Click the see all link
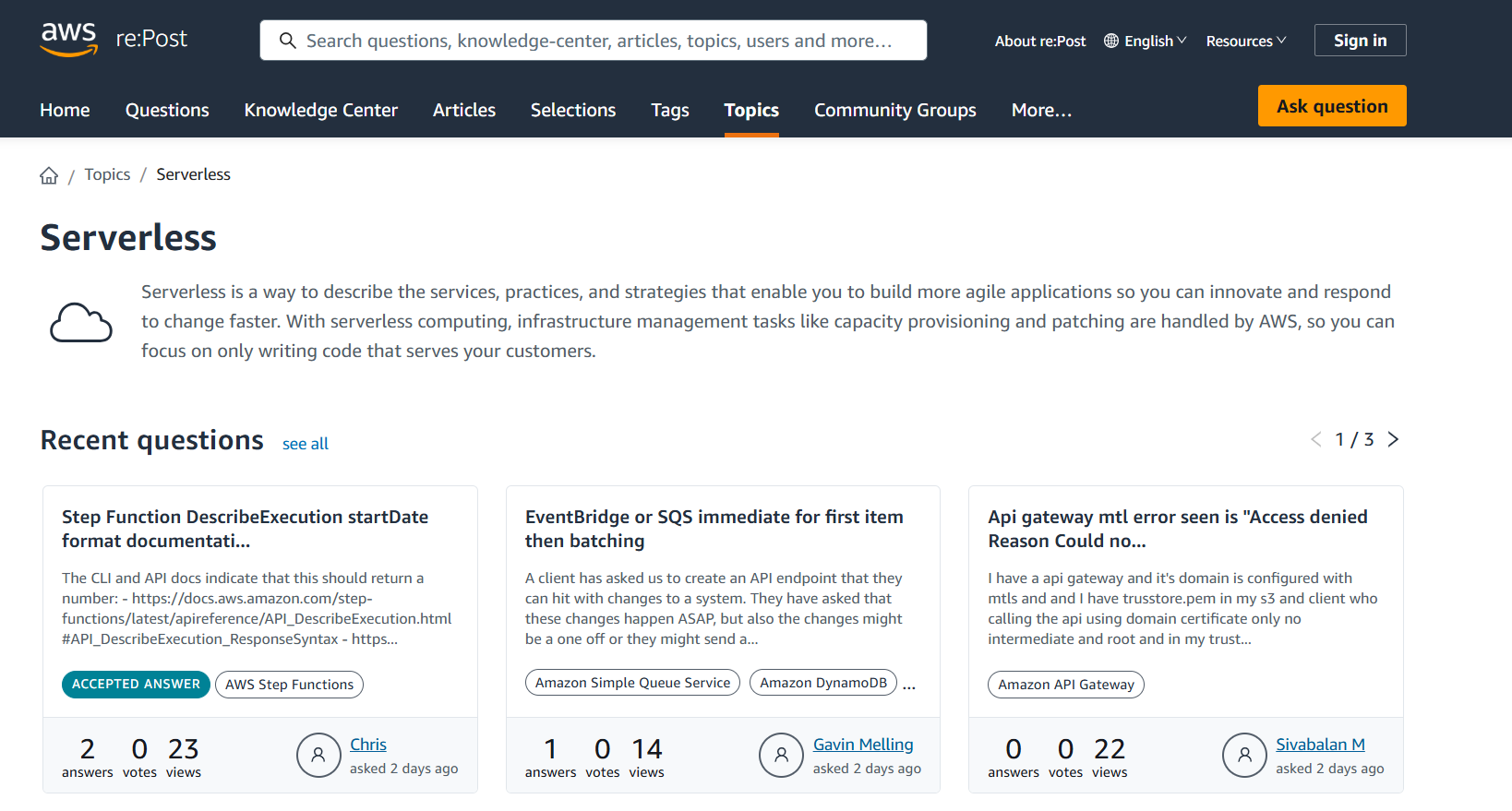This screenshot has height=811, width=1512. tap(306, 444)
